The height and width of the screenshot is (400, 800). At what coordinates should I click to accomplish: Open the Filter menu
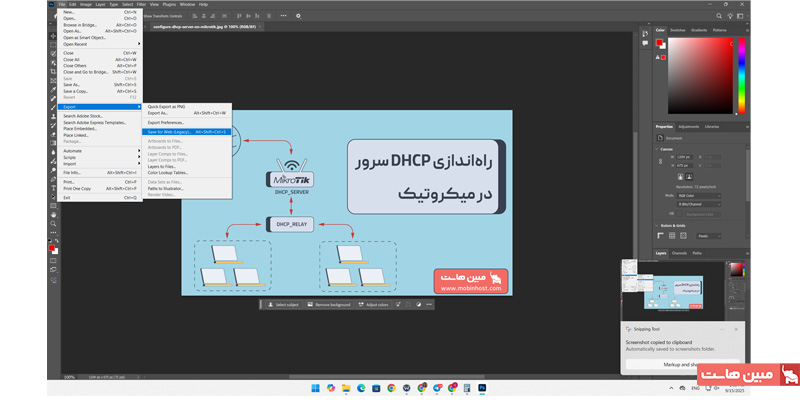click(141, 4)
